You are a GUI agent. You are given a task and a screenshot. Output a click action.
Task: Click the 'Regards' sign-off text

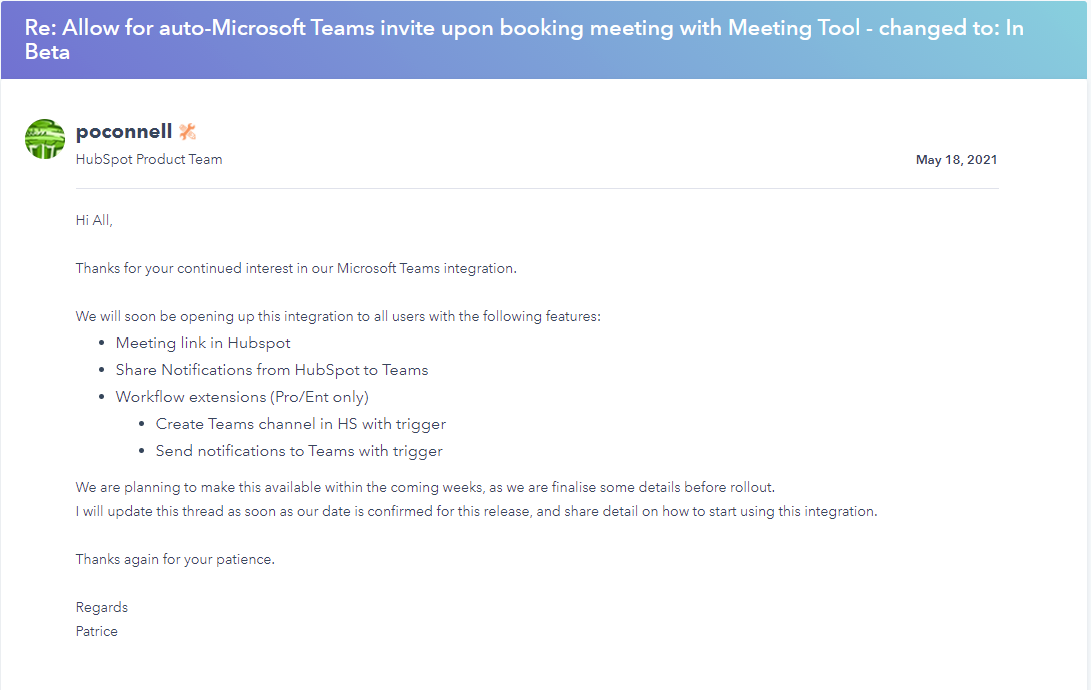(x=102, y=607)
